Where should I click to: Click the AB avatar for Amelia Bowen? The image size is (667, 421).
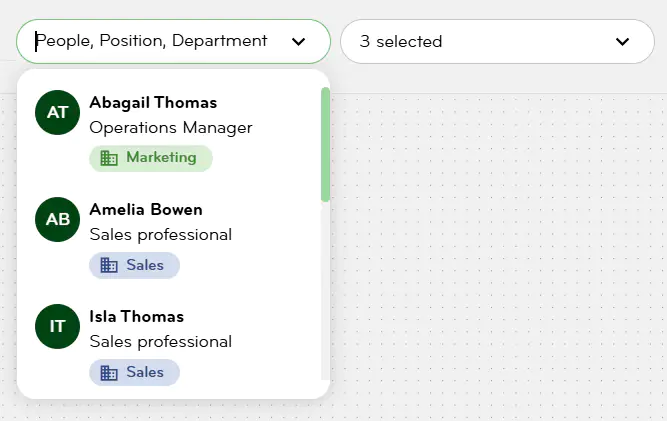pos(57,219)
